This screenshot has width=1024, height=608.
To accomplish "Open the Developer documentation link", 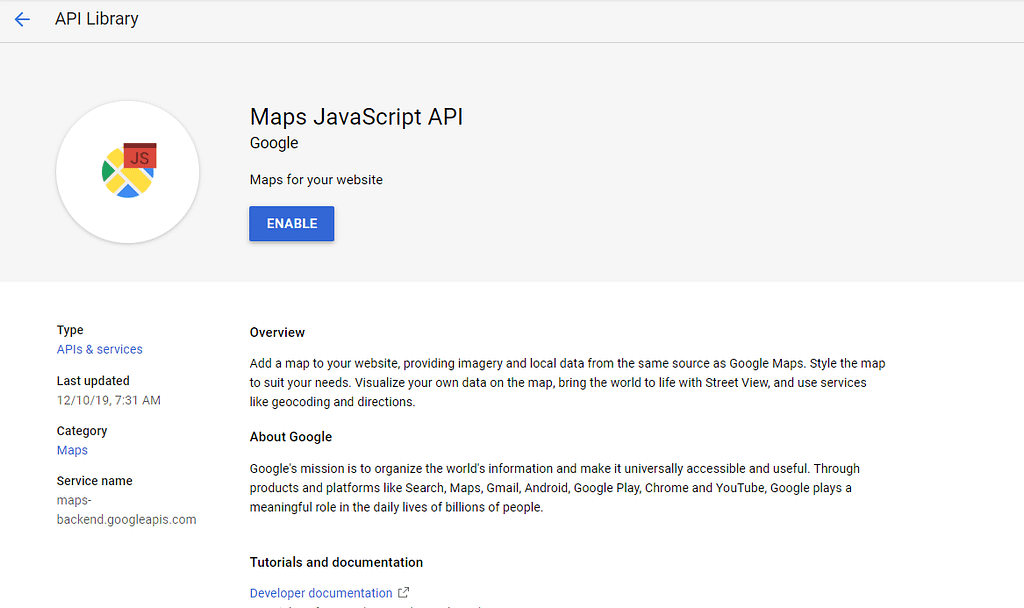I will (321, 593).
